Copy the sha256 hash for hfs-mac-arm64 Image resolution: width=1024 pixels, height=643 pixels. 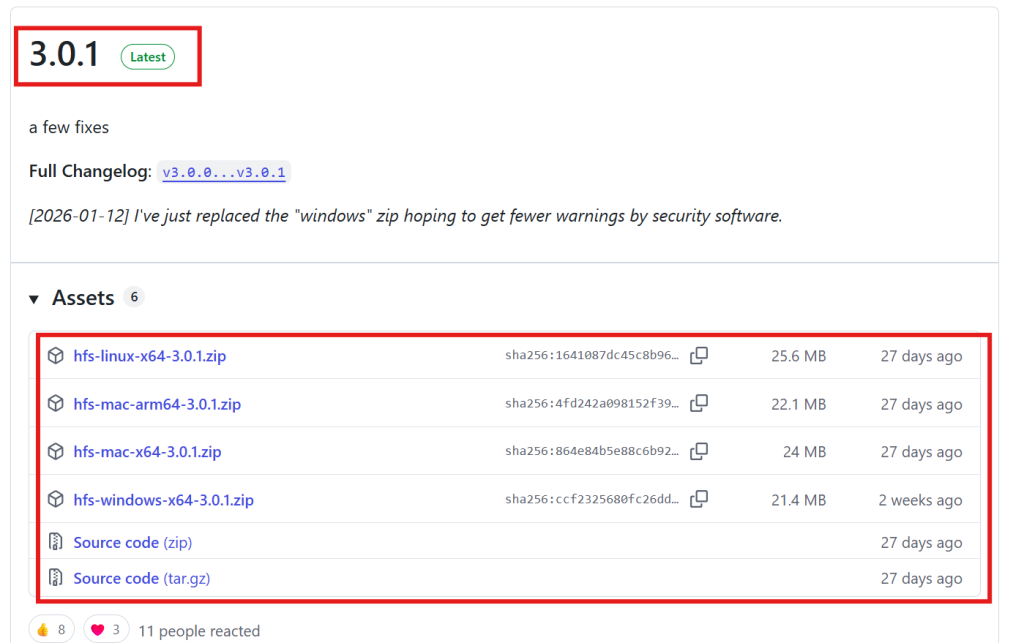699,404
